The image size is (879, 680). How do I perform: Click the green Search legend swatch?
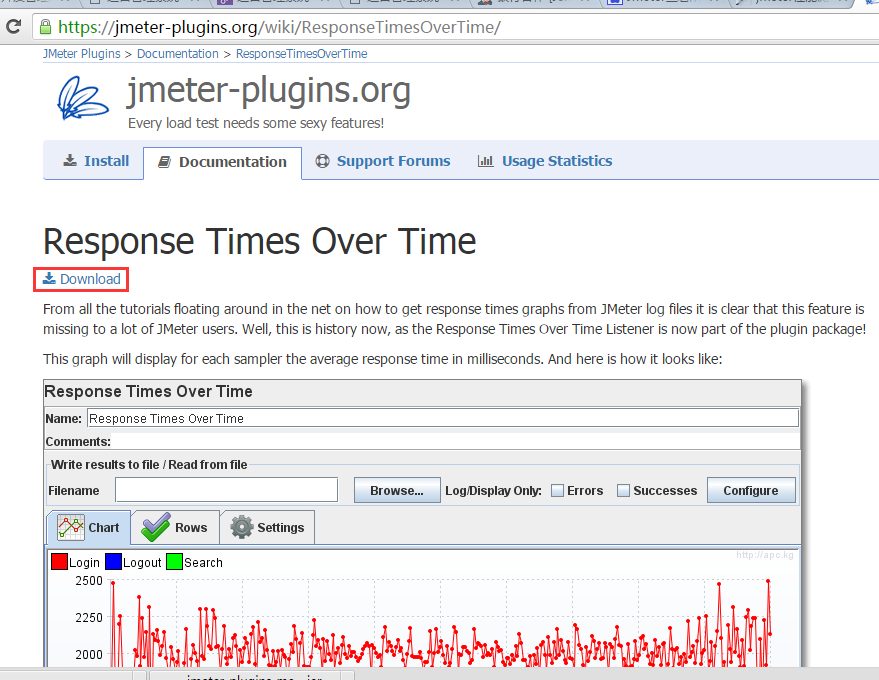coord(174,562)
